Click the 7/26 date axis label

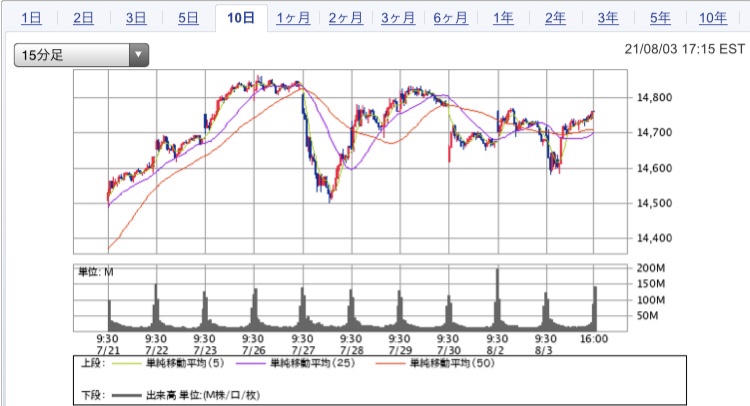pyautogui.click(x=254, y=350)
